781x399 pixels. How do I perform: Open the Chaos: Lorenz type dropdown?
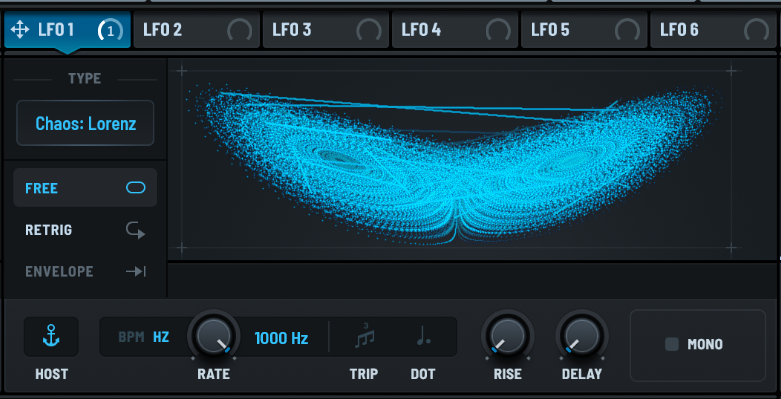tap(85, 123)
